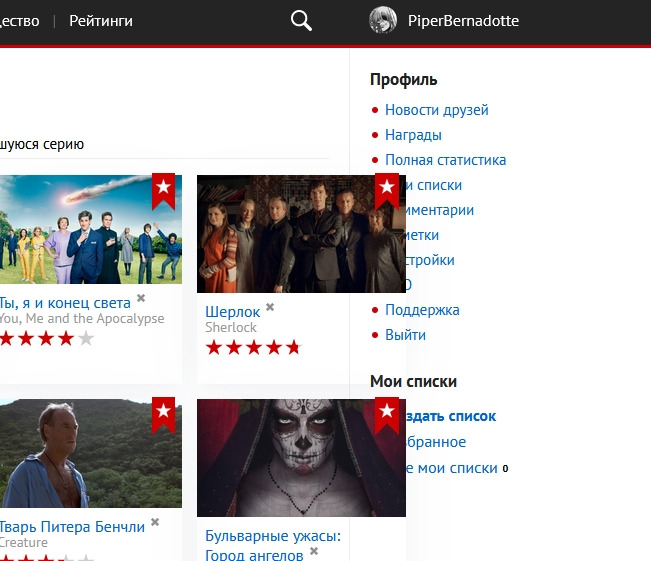Open Полная статистика in profile menu

tap(445, 160)
